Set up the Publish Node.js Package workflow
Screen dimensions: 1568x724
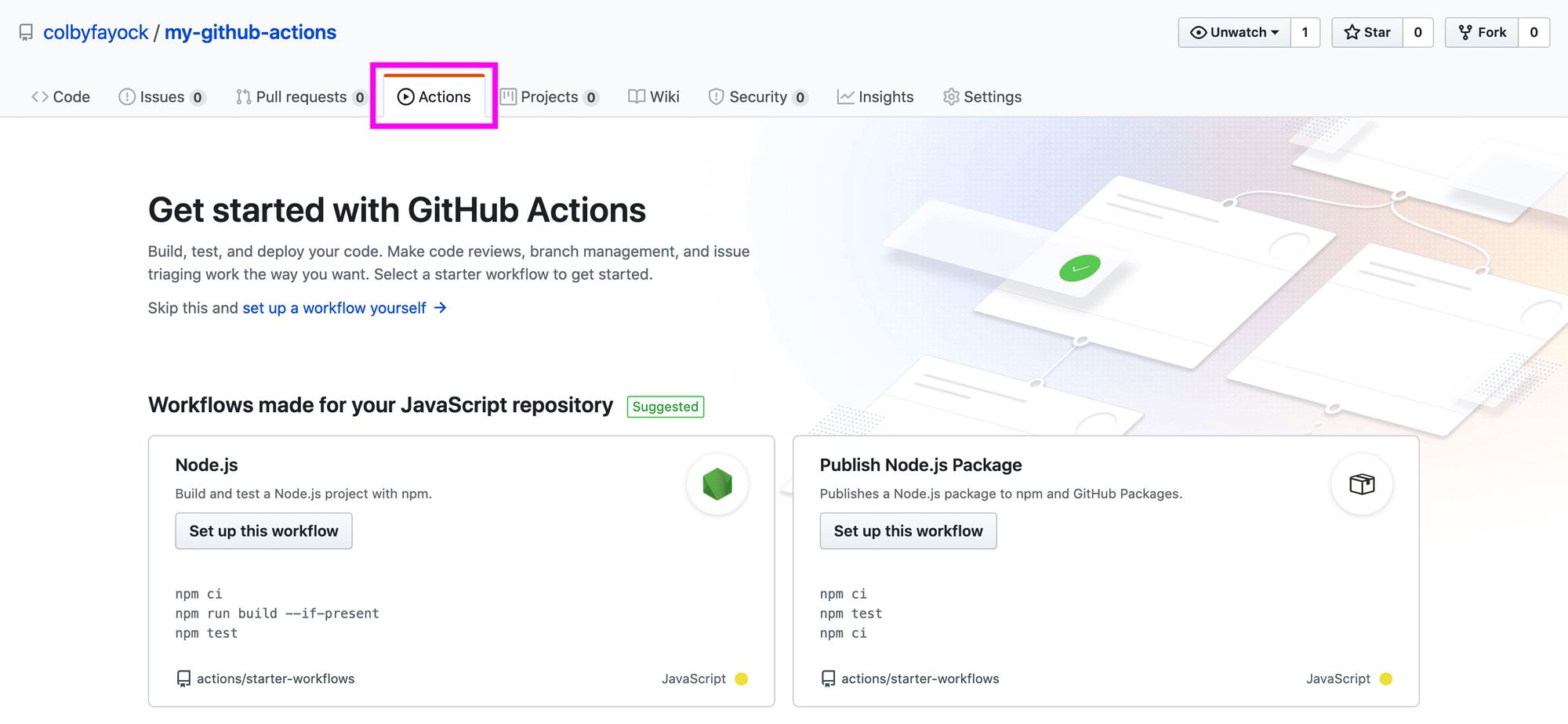pos(908,531)
